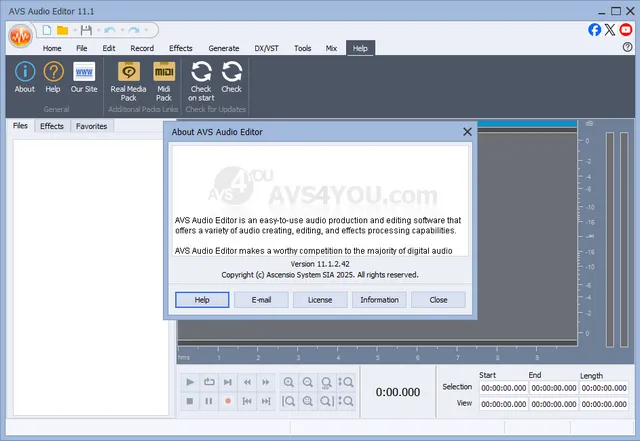Expand the open file dropdown arrow
Viewport: 640px width, 441px height.
point(75,30)
